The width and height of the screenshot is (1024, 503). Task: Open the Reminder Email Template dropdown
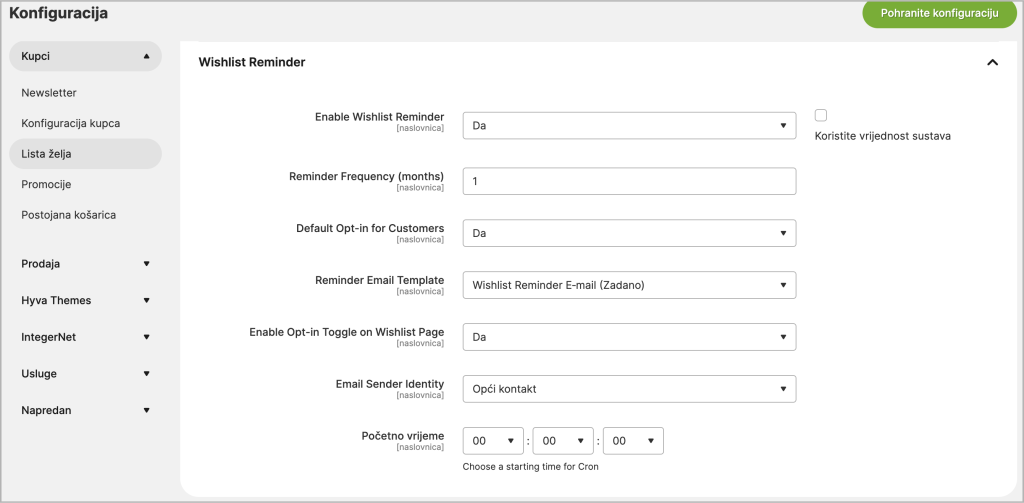630,285
